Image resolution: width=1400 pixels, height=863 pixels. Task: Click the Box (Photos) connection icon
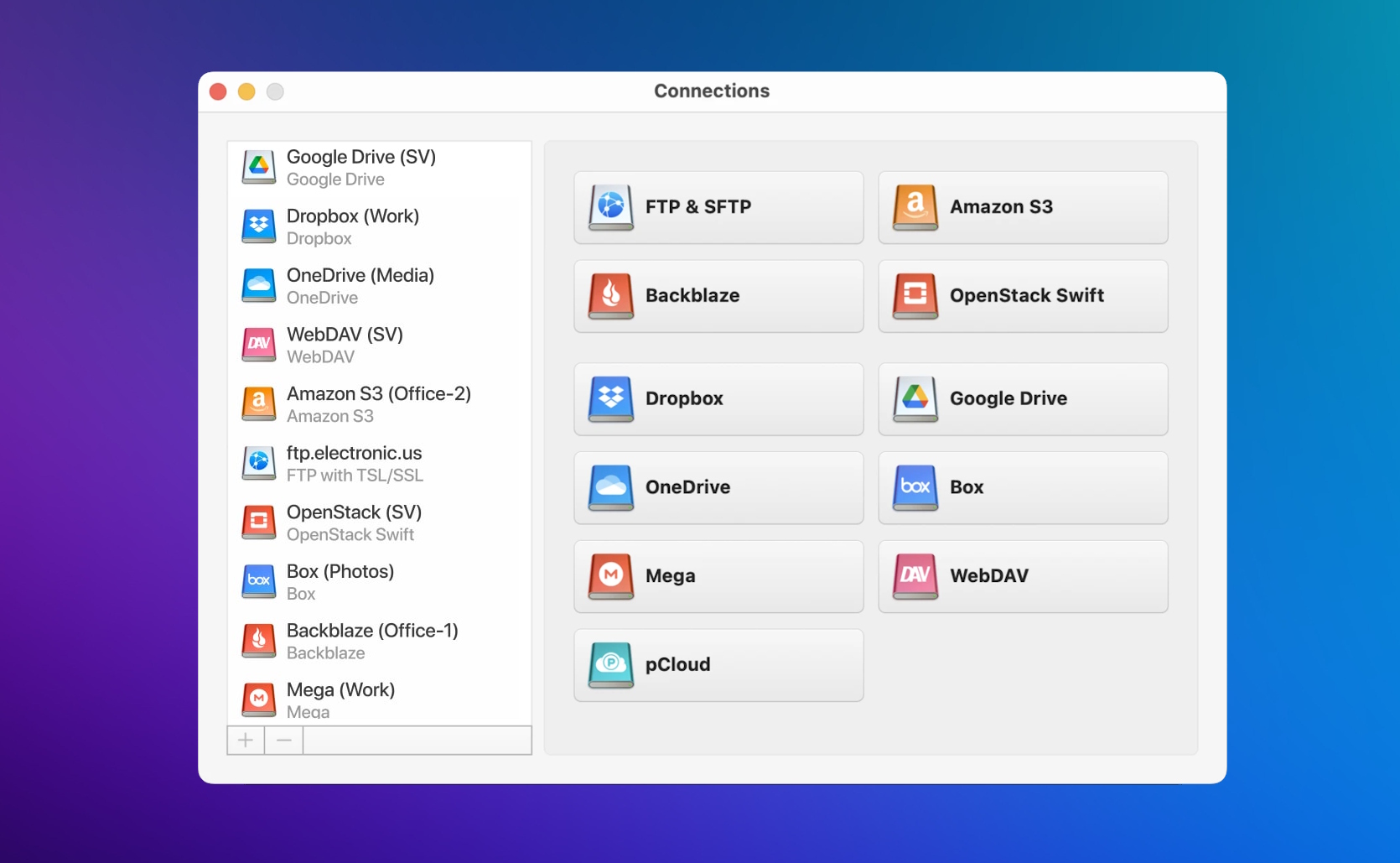point(259,581)
